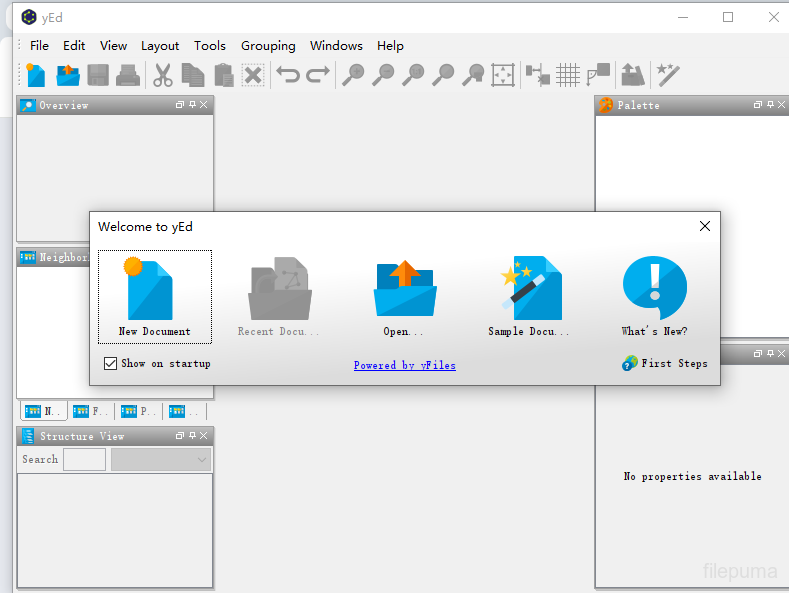Float the Palette panel
The width and height of the screenshot is (789, 593).
tap(758, 105)
